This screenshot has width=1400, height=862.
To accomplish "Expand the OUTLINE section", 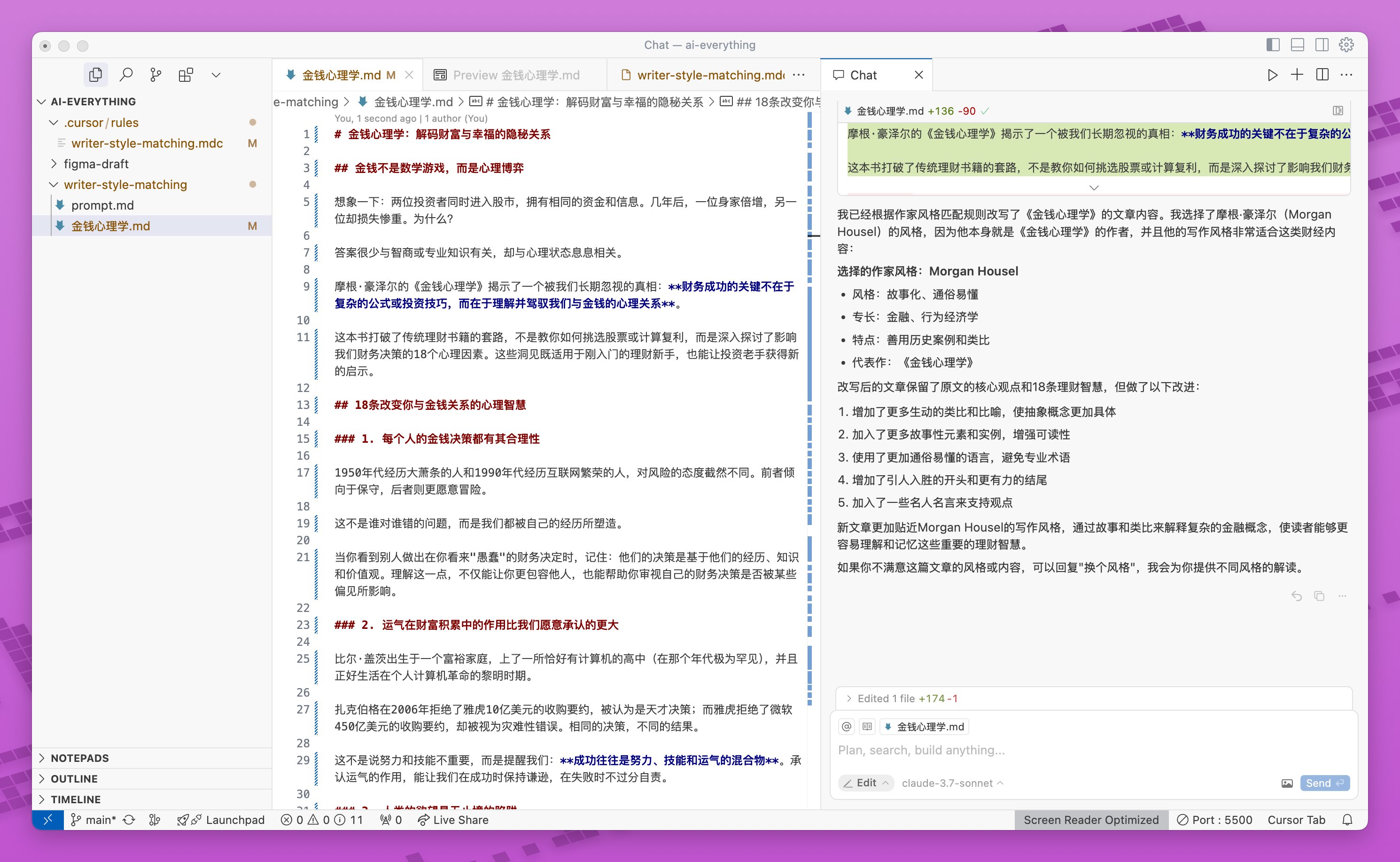I will 74,779.
